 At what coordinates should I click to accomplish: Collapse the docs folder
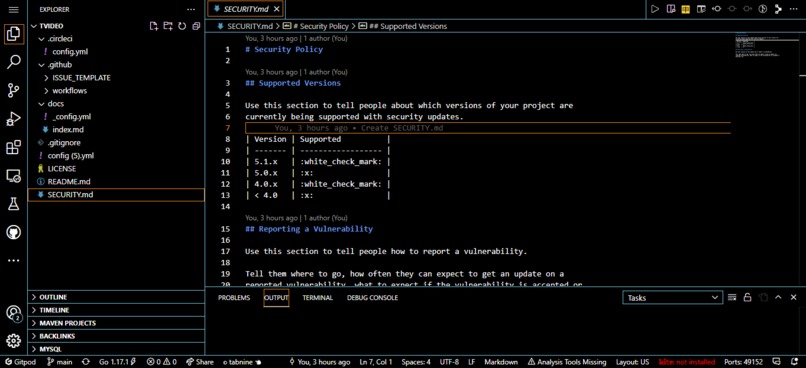42,104
